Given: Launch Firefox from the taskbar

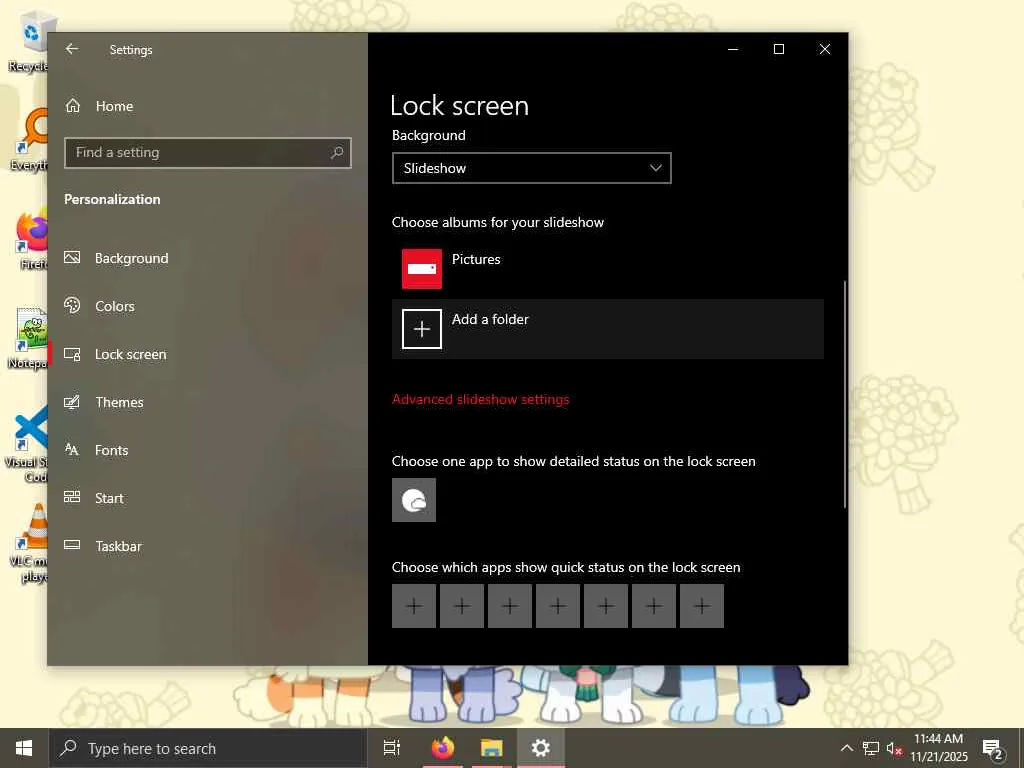Looking at the screenshot, I should (443, 748).
